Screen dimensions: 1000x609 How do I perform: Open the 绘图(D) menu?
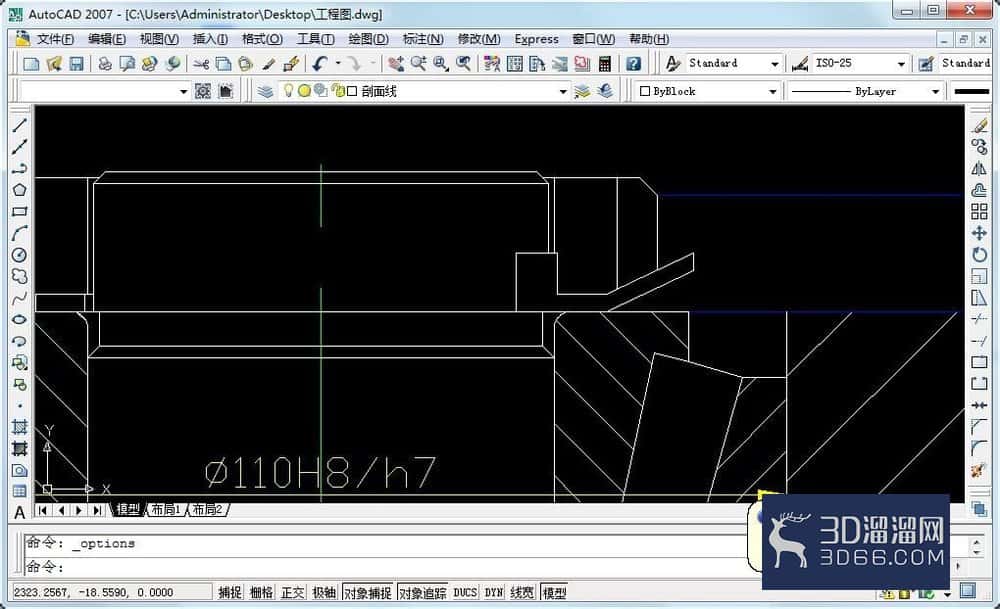tap(369, 39)
